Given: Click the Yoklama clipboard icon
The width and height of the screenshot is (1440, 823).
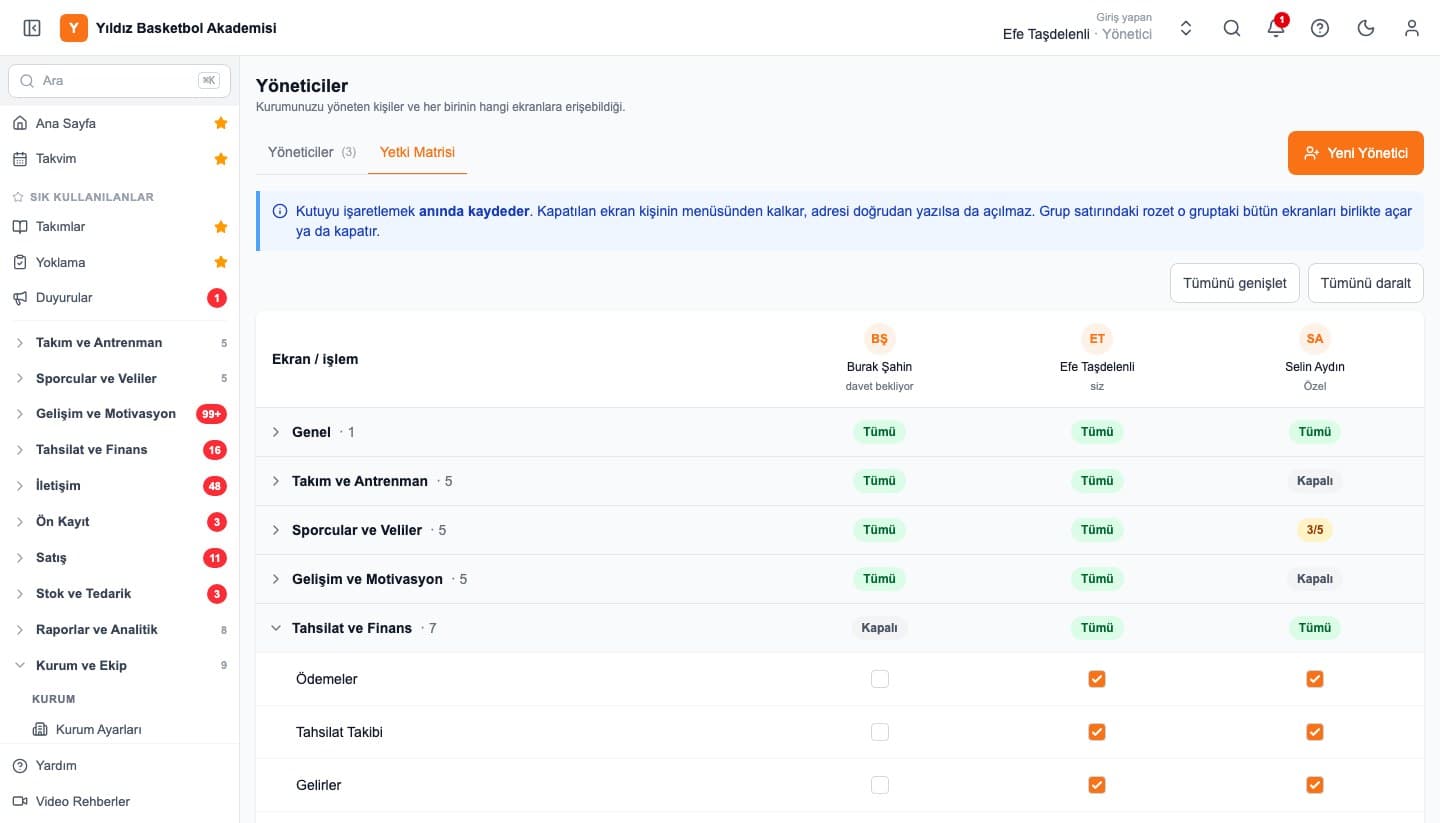Looking at the screenshot, I should 19,262.
